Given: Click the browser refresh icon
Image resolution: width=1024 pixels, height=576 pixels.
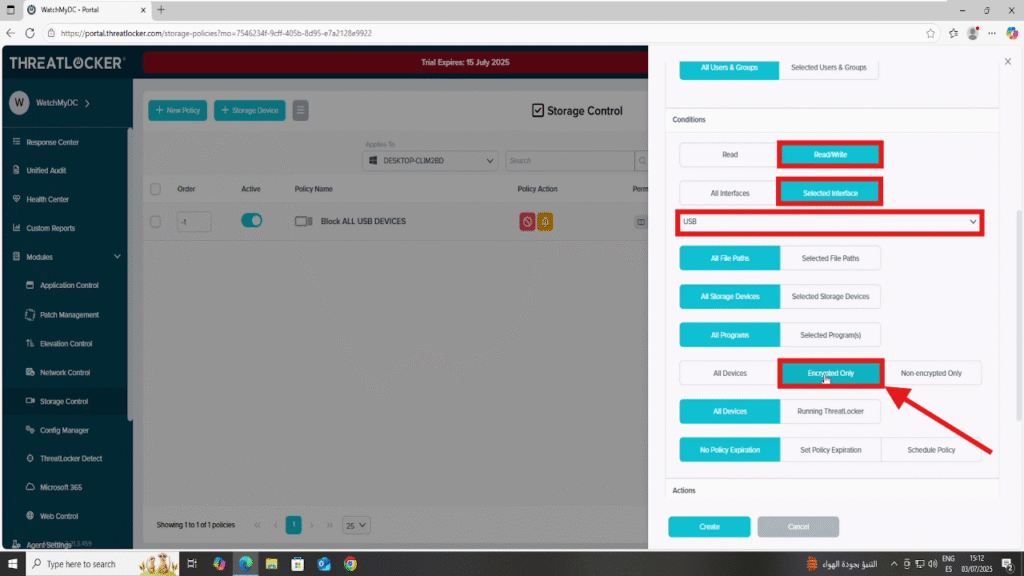Looking at the screenshot, I should click(x=30, y=33).
